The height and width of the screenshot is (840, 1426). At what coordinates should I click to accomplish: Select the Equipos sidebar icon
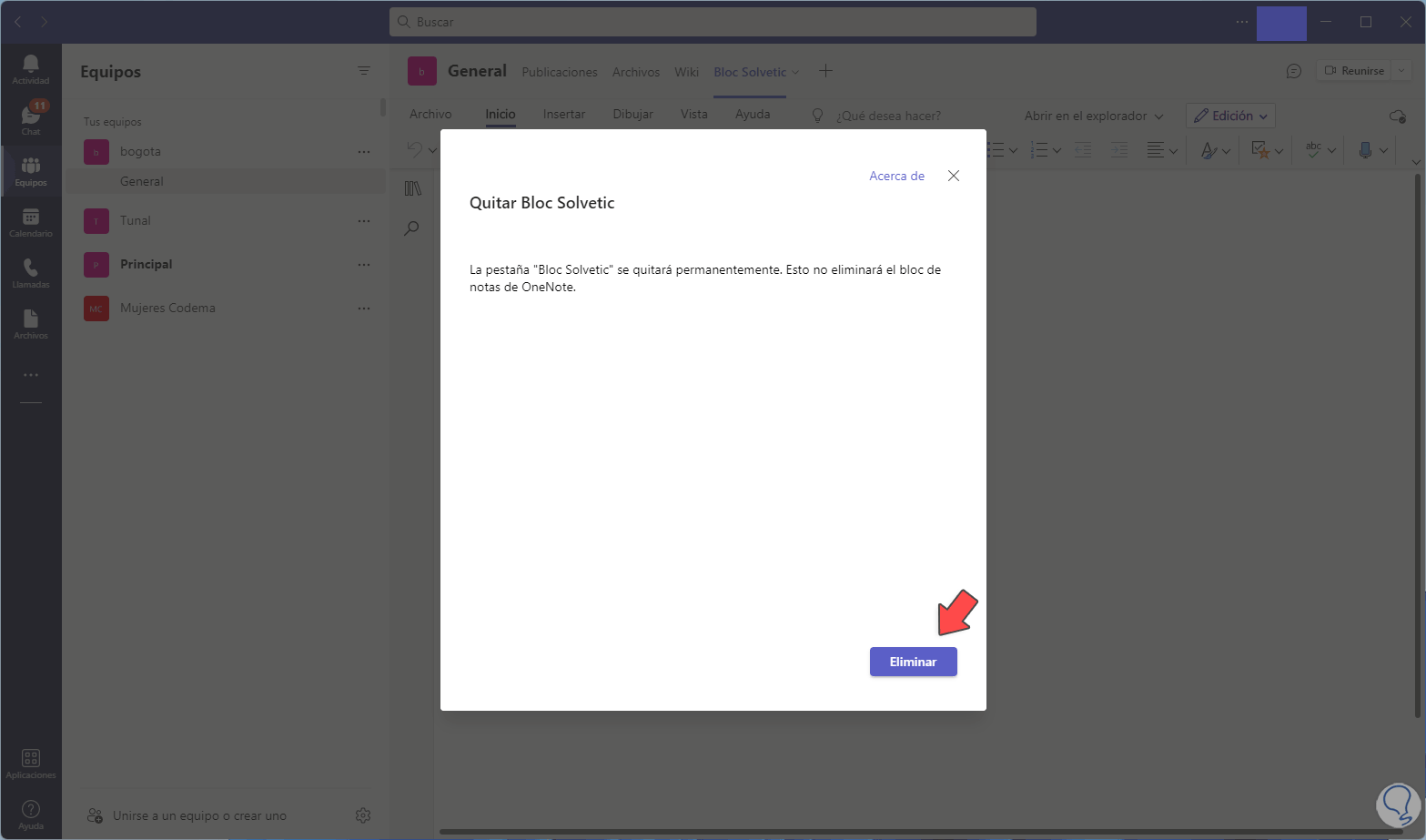31,171
